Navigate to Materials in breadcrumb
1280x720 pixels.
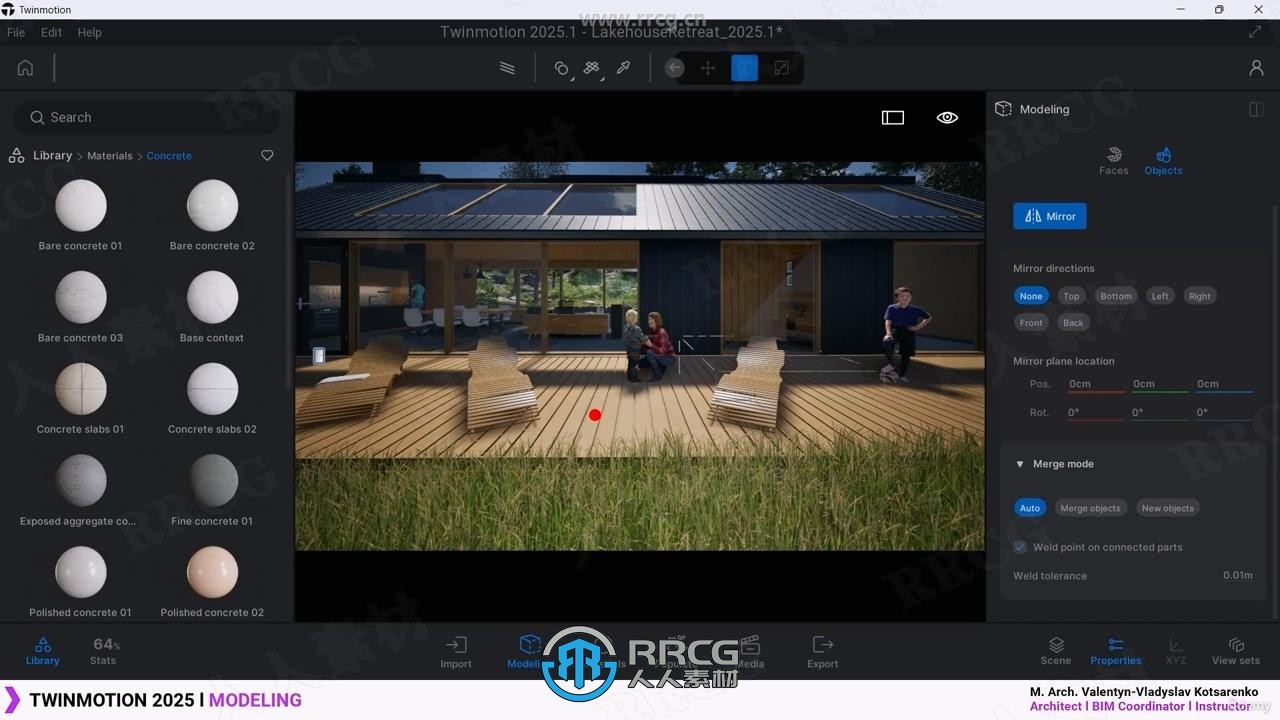coord(110,155)
